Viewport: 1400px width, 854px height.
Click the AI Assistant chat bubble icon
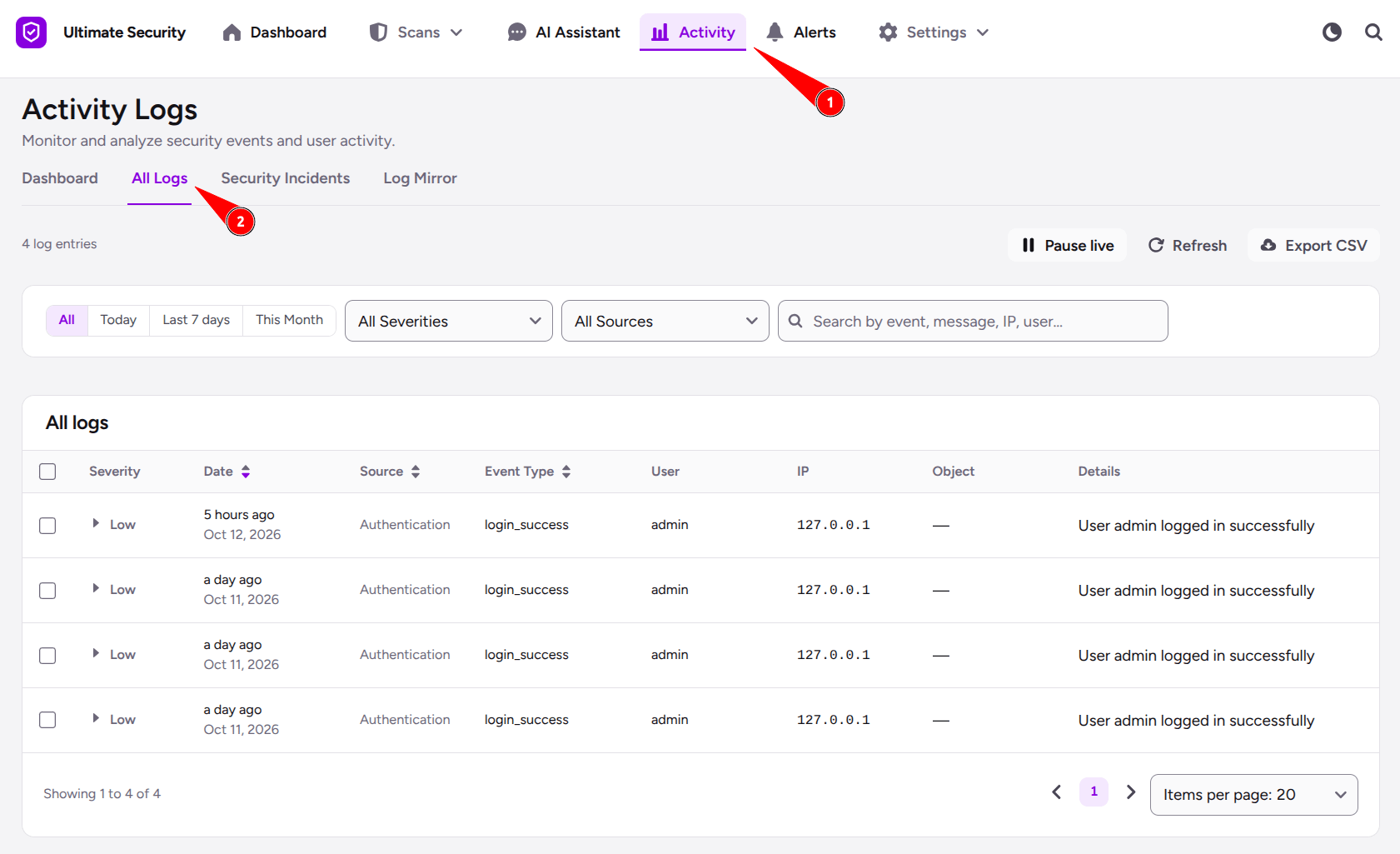click(x=516, y=32)
